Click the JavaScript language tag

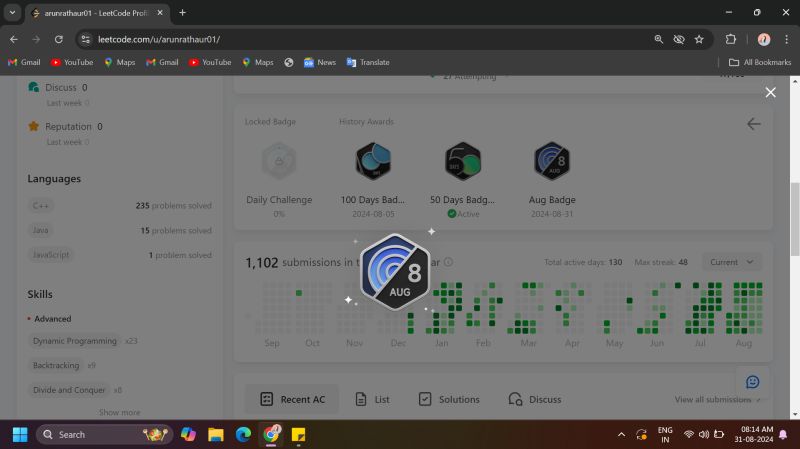[x=51, y=255]
